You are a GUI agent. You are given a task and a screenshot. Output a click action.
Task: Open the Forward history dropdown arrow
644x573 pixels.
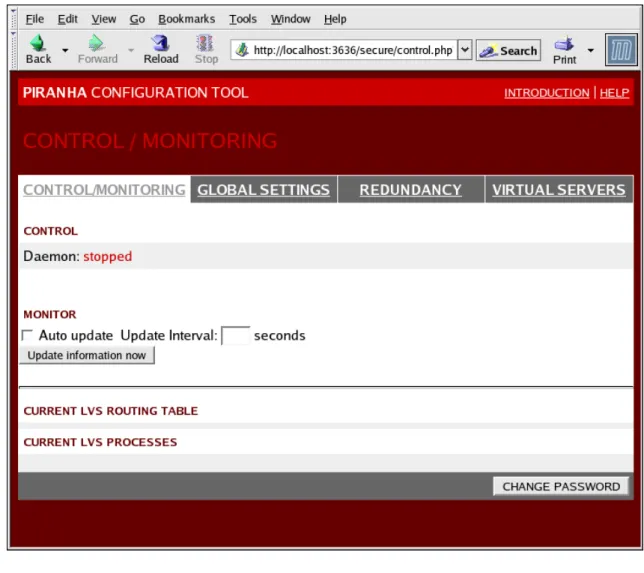pos(131,50)
